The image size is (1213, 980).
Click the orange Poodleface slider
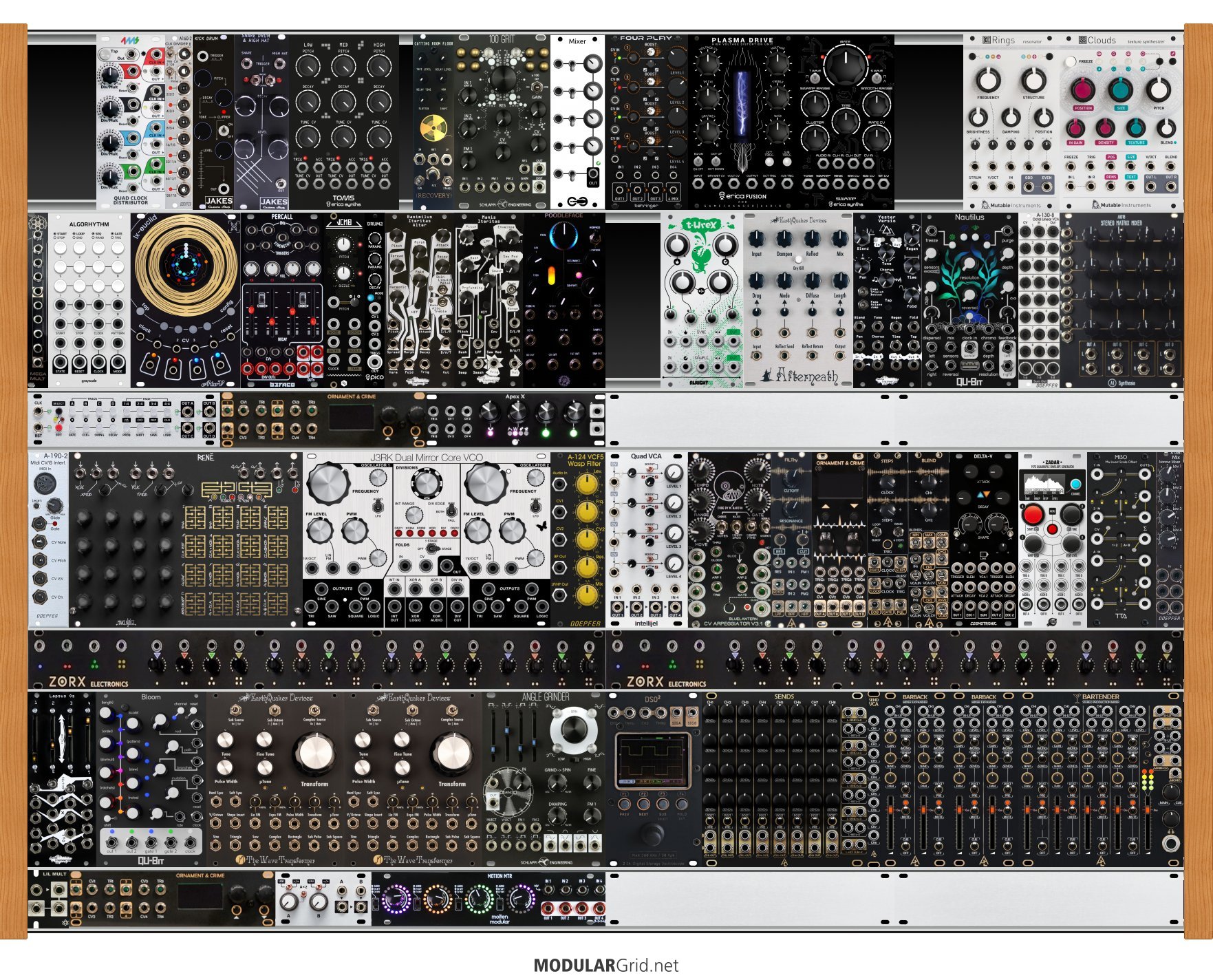tap(551, 276)
